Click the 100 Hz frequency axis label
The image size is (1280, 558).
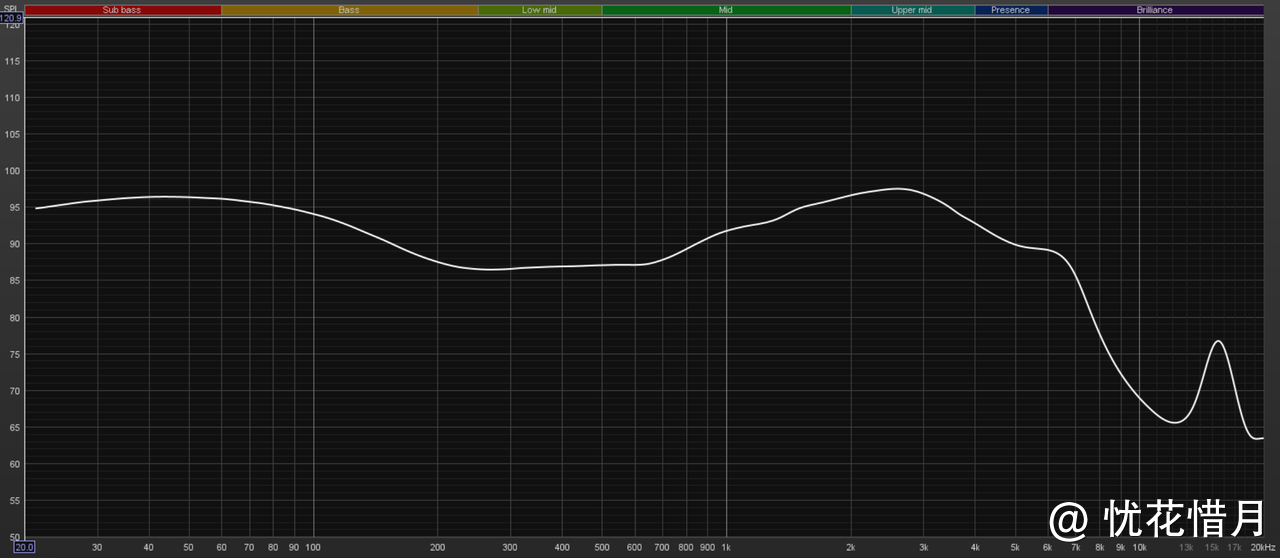(313, 547)
